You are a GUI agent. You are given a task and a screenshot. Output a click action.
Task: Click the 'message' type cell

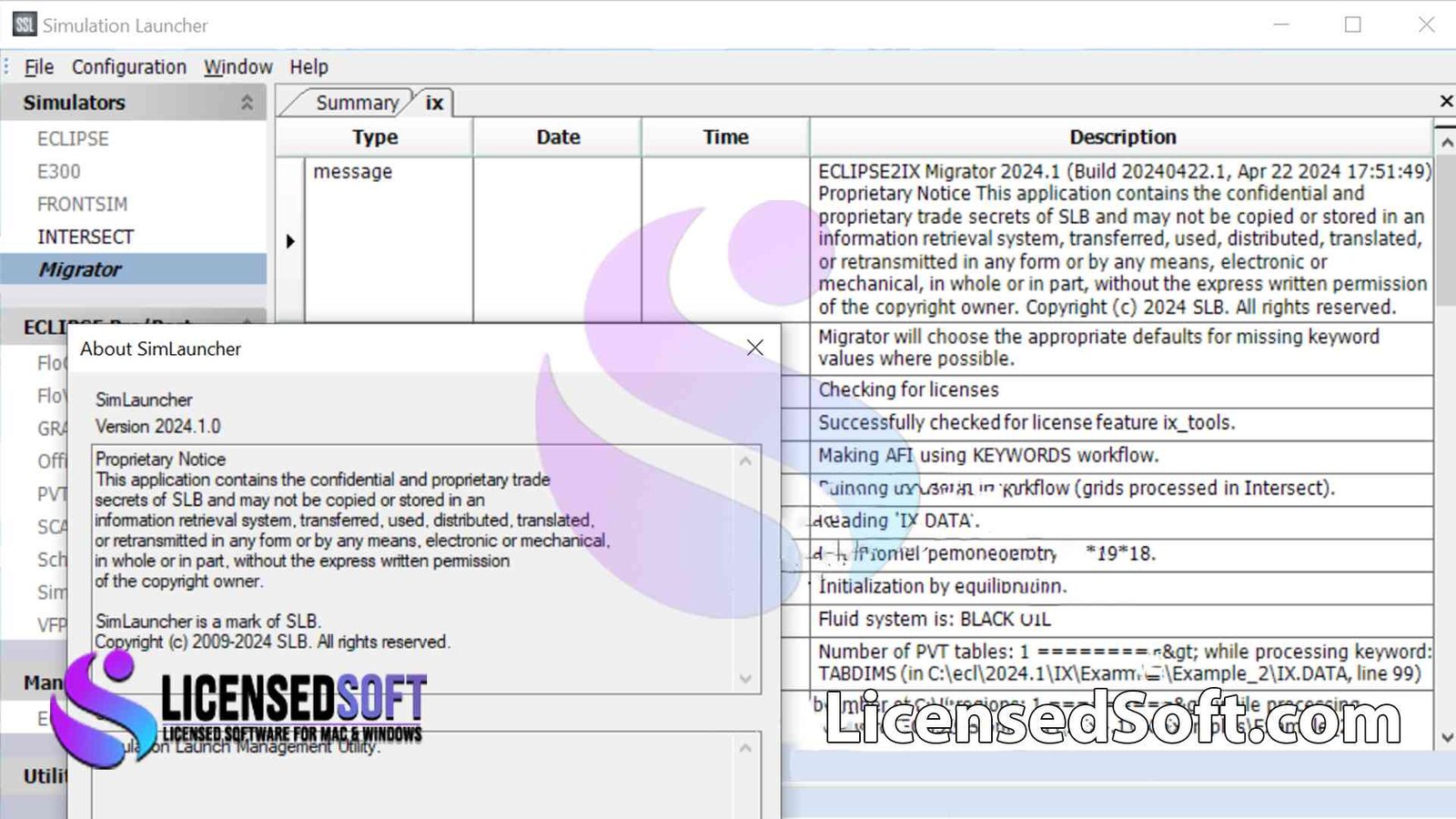[389, 239]
